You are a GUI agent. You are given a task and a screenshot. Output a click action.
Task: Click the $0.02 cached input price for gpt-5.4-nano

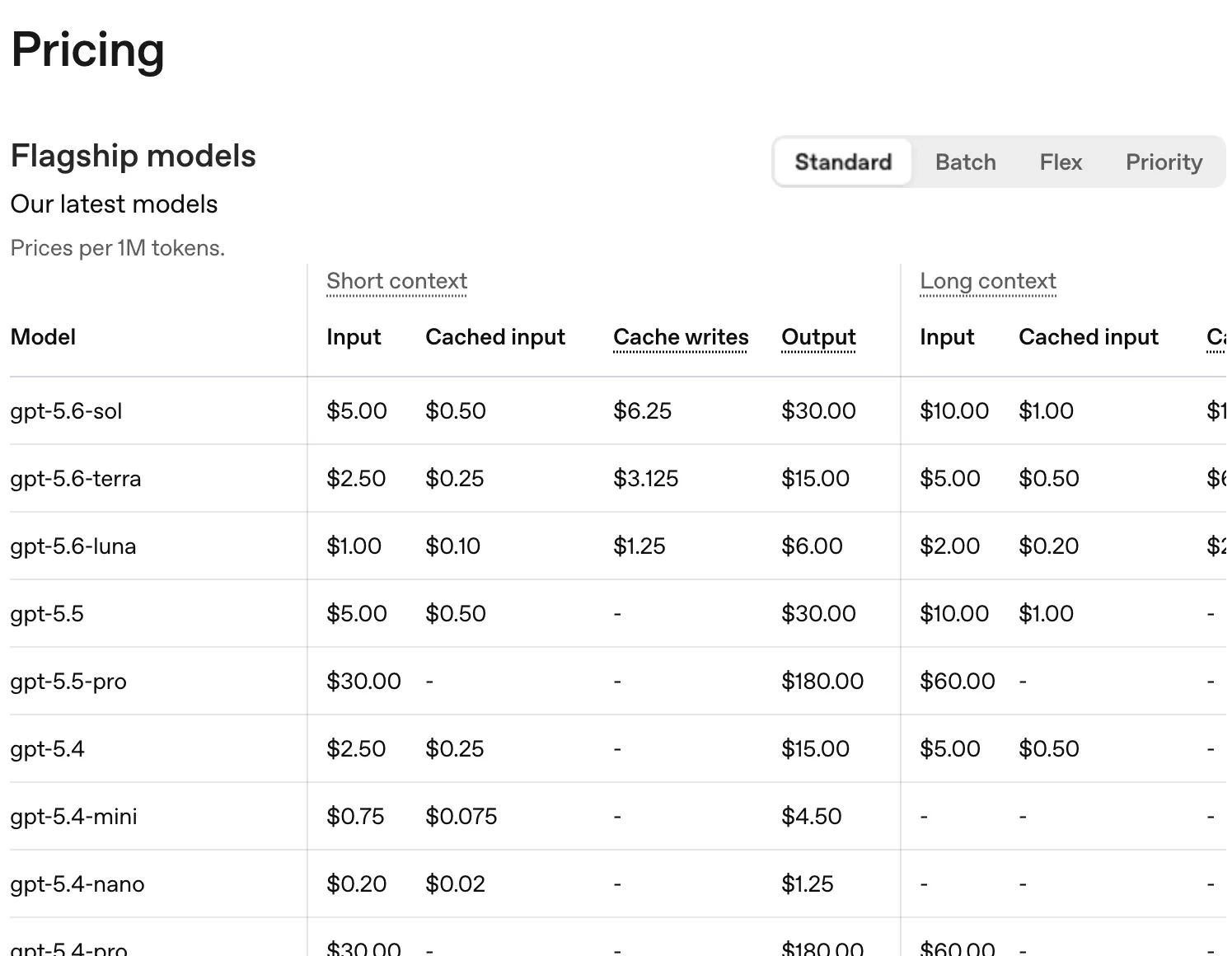click(455, 883)
